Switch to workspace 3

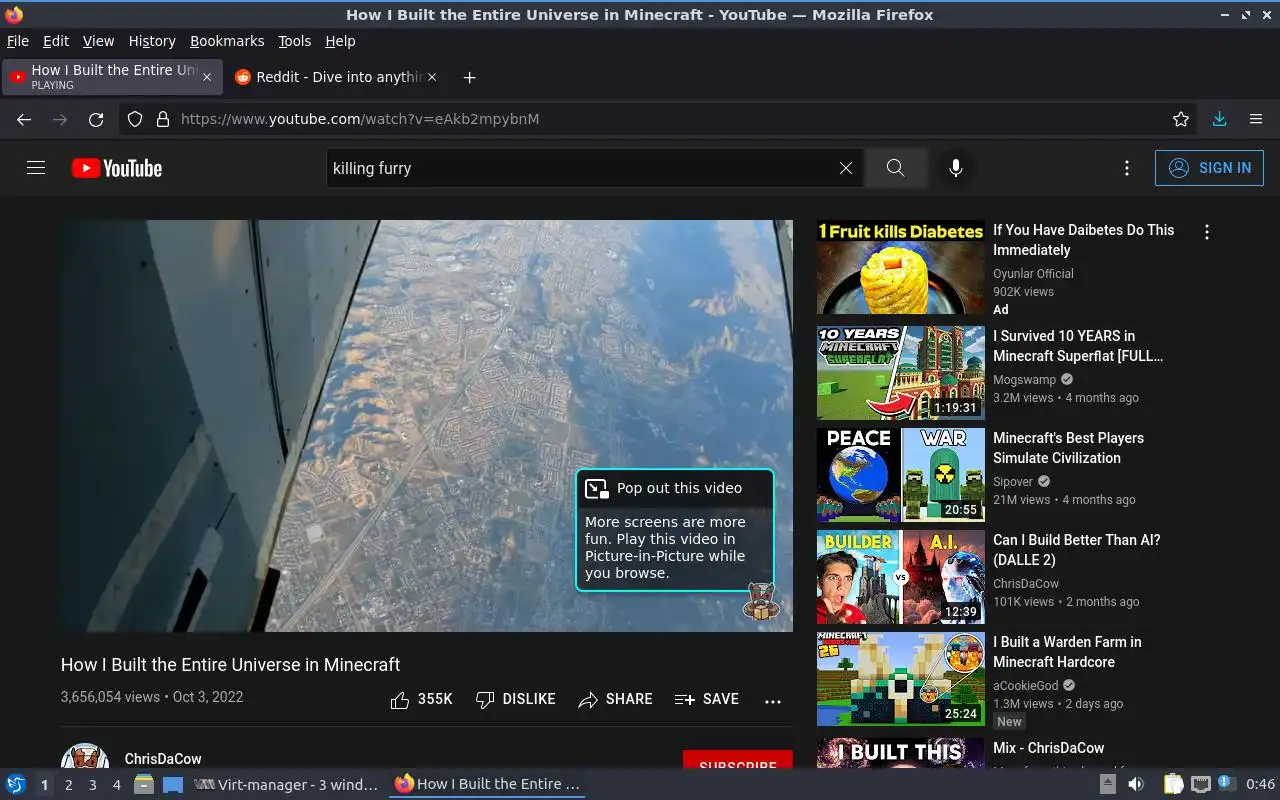(92, 785)
